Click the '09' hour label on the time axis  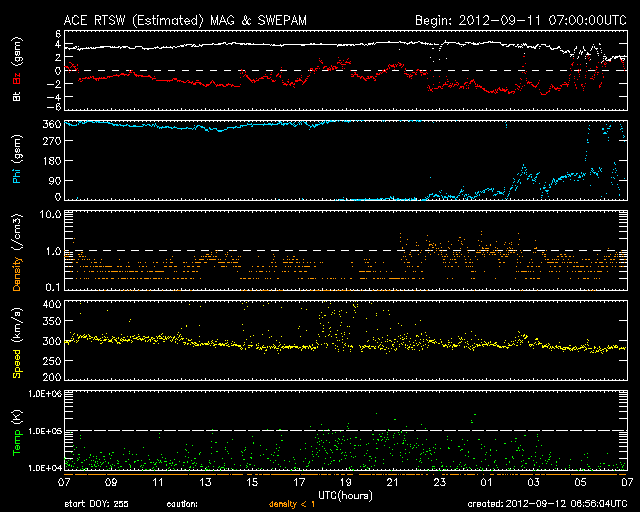tap(111, 483)
